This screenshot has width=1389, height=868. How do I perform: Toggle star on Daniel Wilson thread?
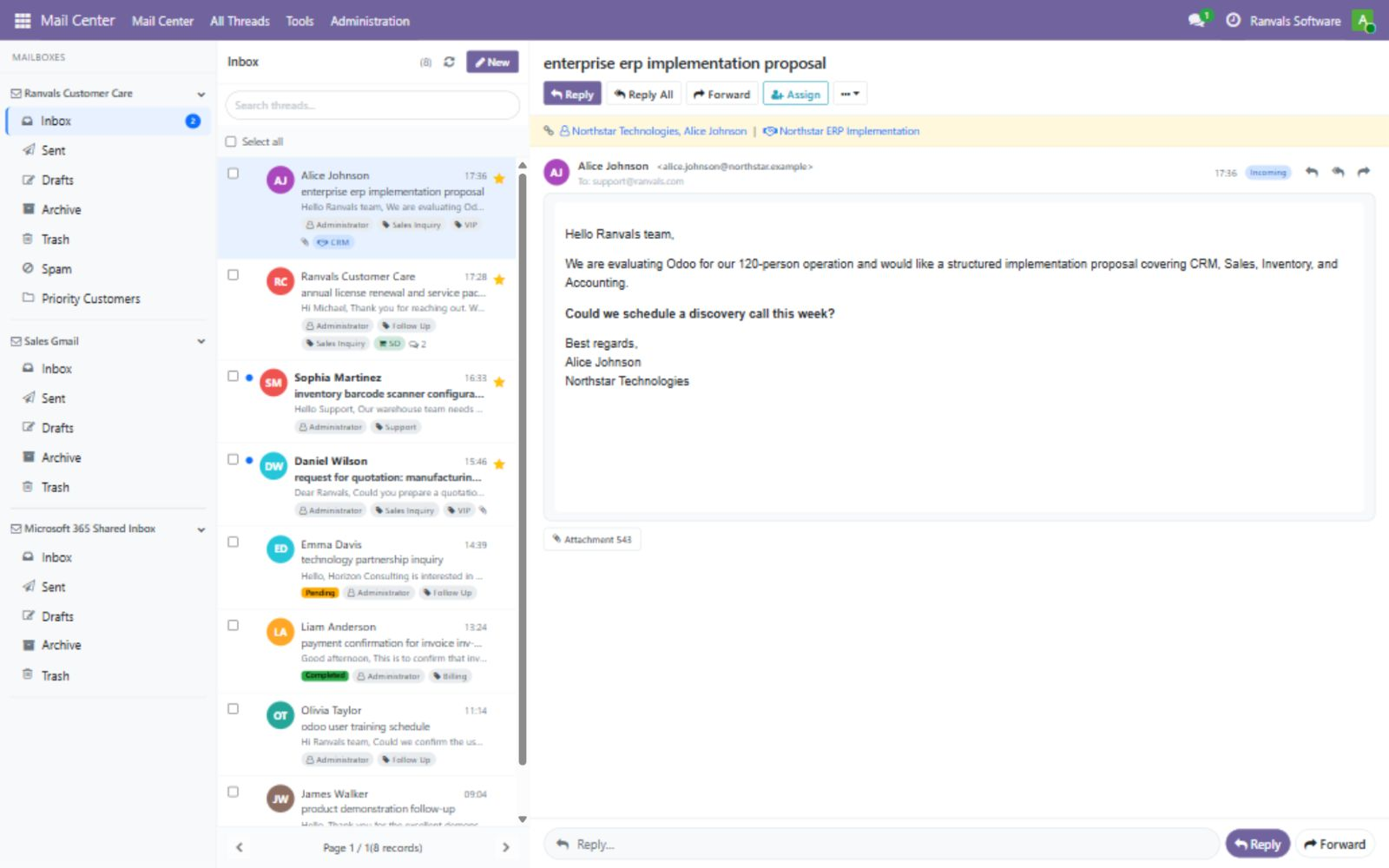pos(499,464)
